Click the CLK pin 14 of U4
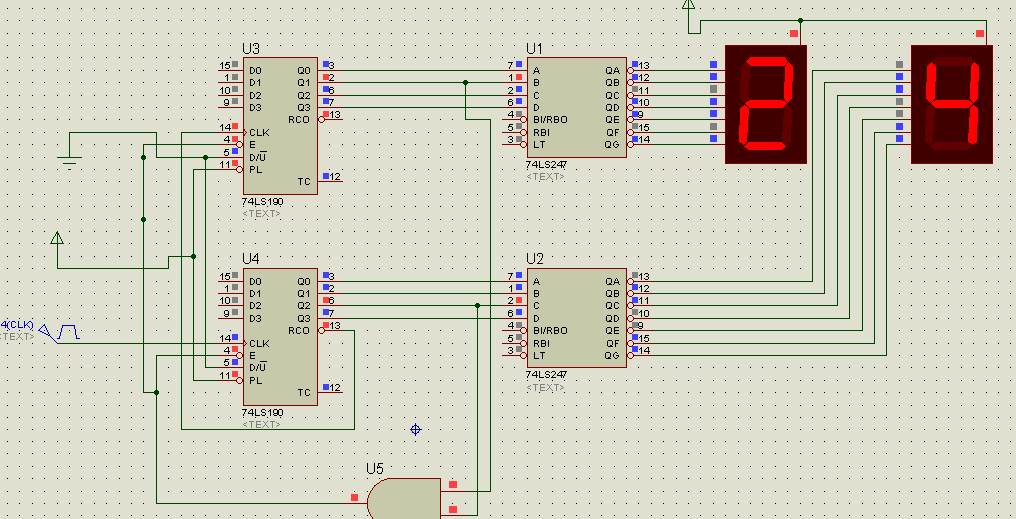 (231, 342)
